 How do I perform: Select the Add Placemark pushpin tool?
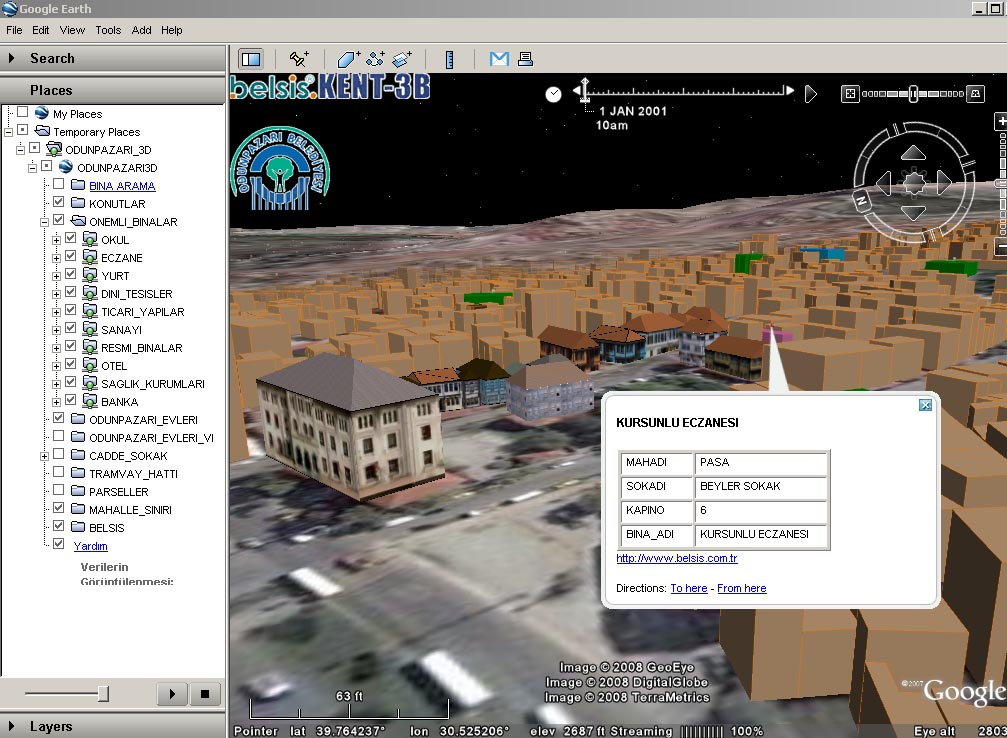299,59
